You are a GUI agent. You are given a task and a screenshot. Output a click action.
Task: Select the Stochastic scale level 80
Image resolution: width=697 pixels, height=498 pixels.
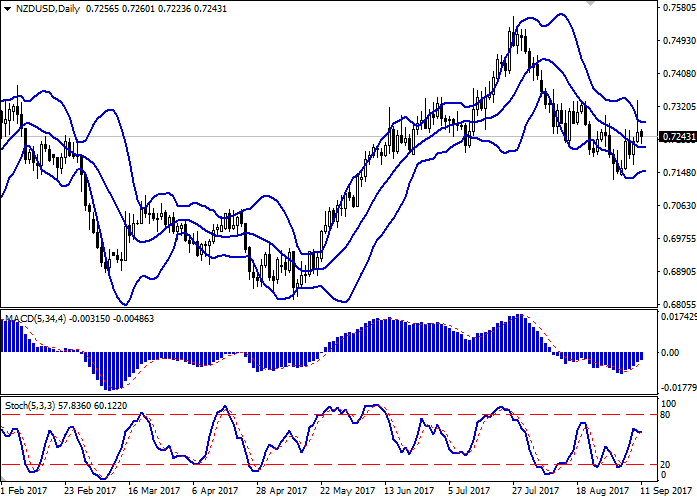click(x=665, y=415)
